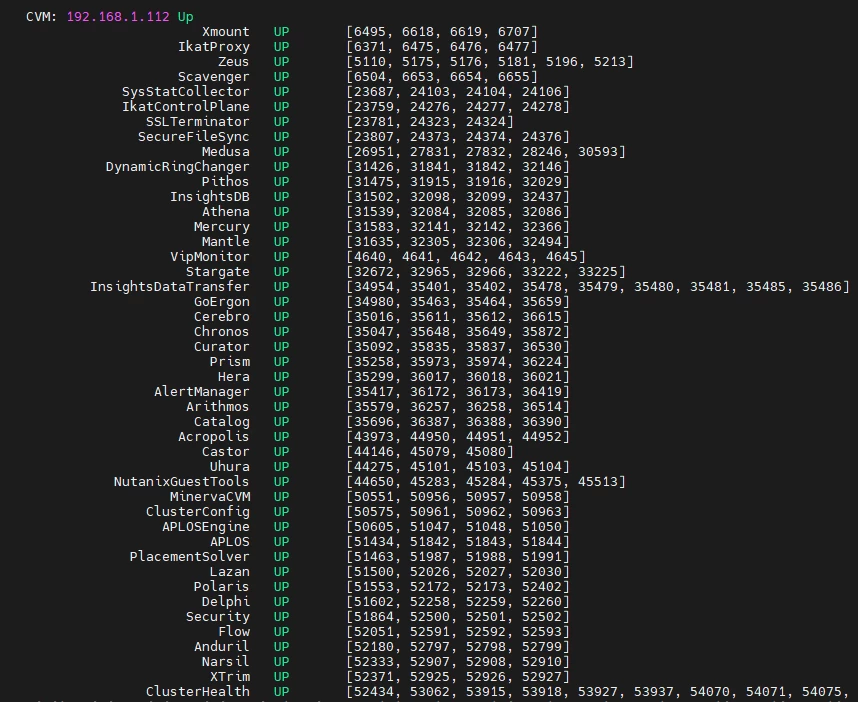Select the Athena service name
The image size is (858, 702).
(x=225, y=212)
